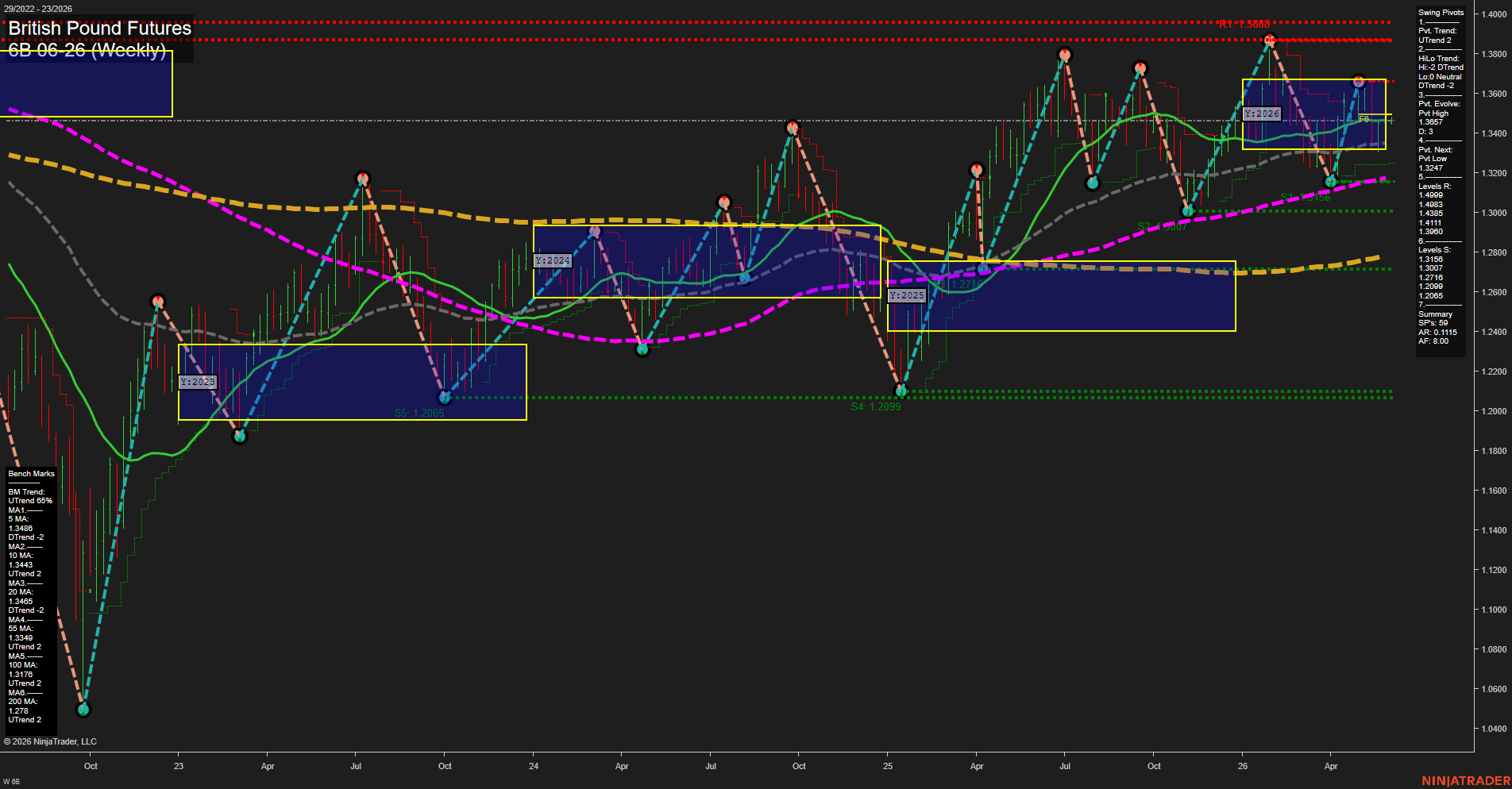Click the AF: 8.00 summary value
The image size is (1512, 789).
1433,341
